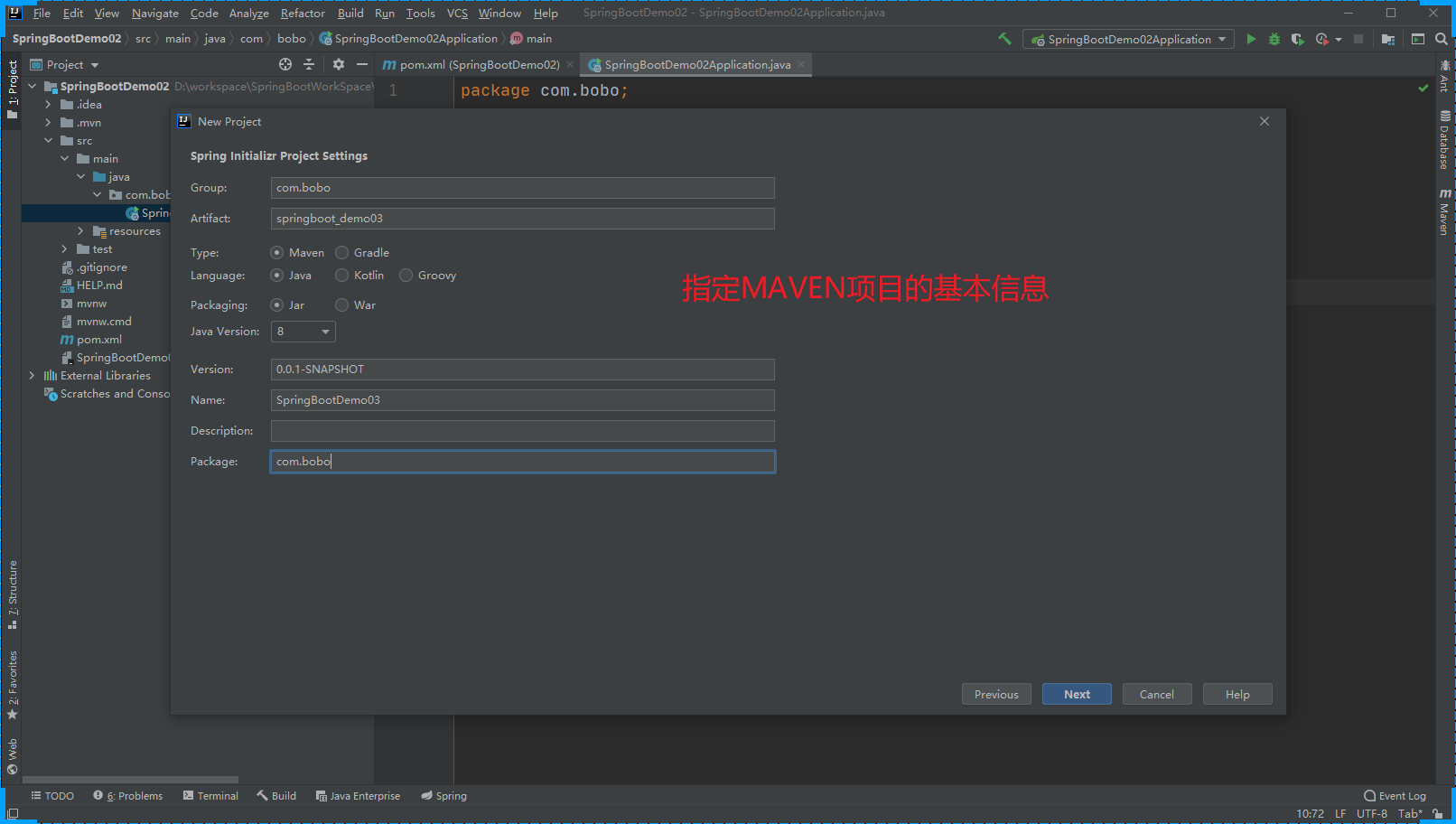Viewport: 1456px width, 824px height.
Task: Open the Web tool window
Action: click(x=13, y=756)
